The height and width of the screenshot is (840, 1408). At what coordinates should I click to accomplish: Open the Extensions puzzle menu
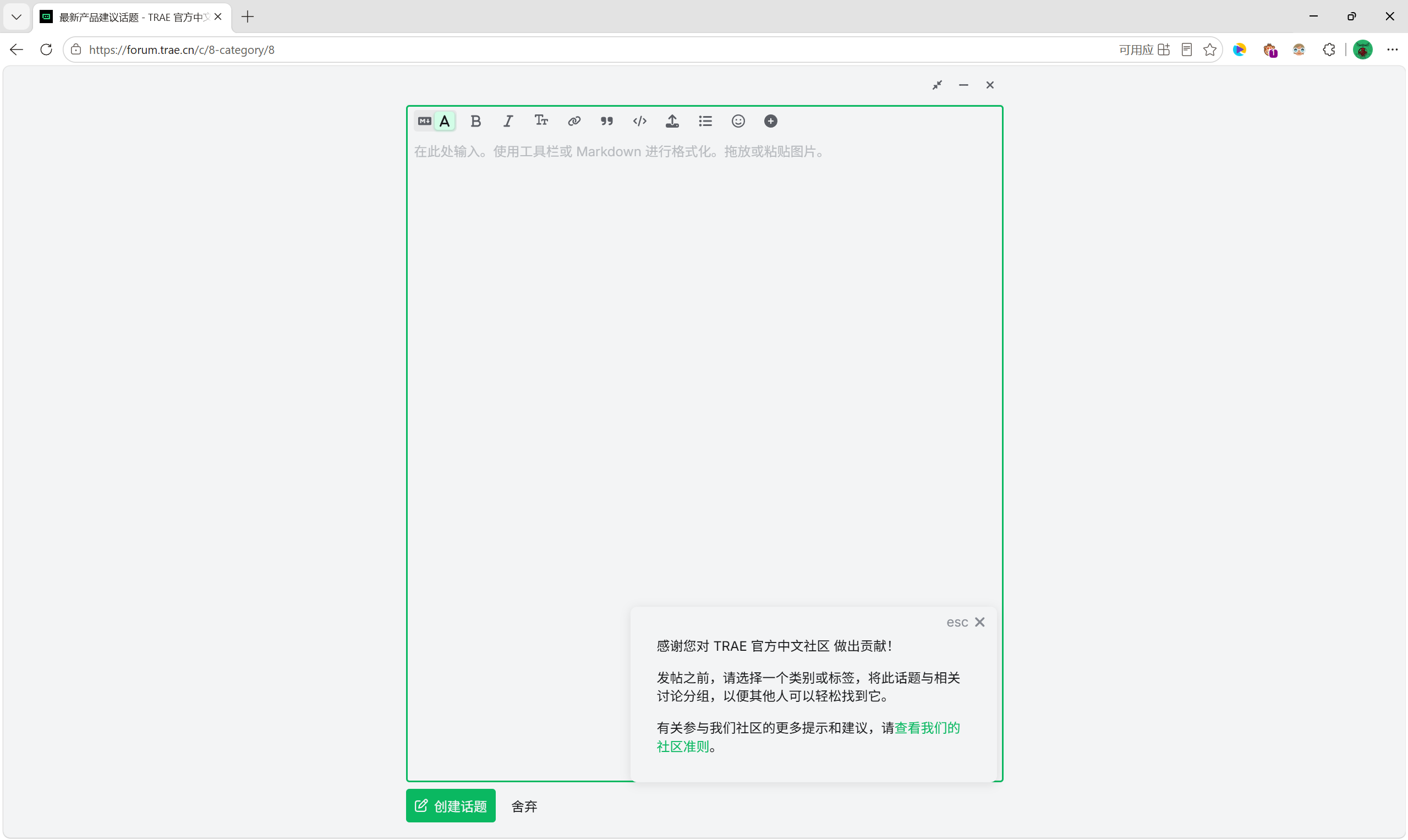coord(1329,50)
